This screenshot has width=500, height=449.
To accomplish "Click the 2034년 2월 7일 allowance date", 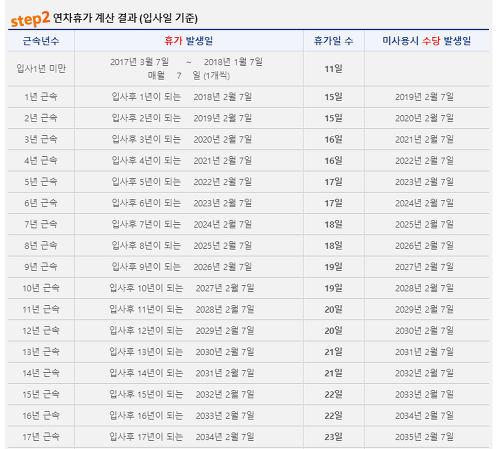I will (424, 416).
